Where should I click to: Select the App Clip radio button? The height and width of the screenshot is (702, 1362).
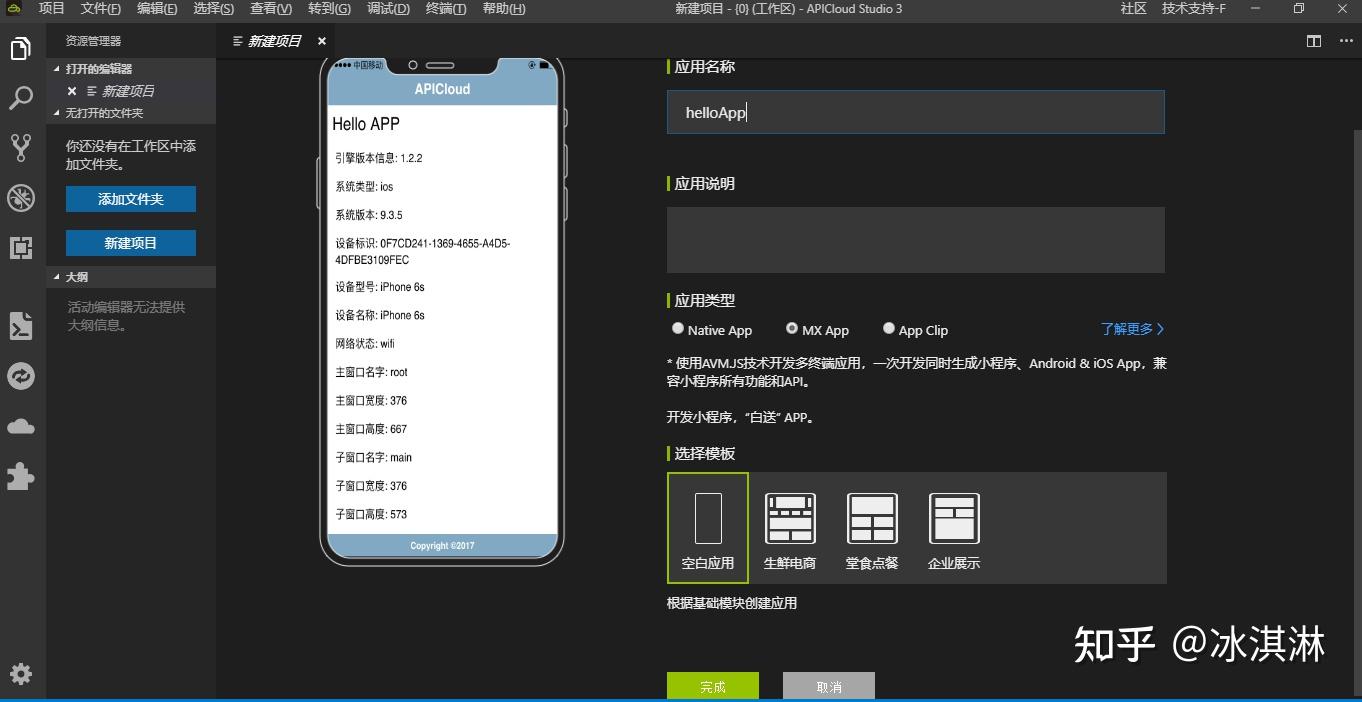pos(889,328)
